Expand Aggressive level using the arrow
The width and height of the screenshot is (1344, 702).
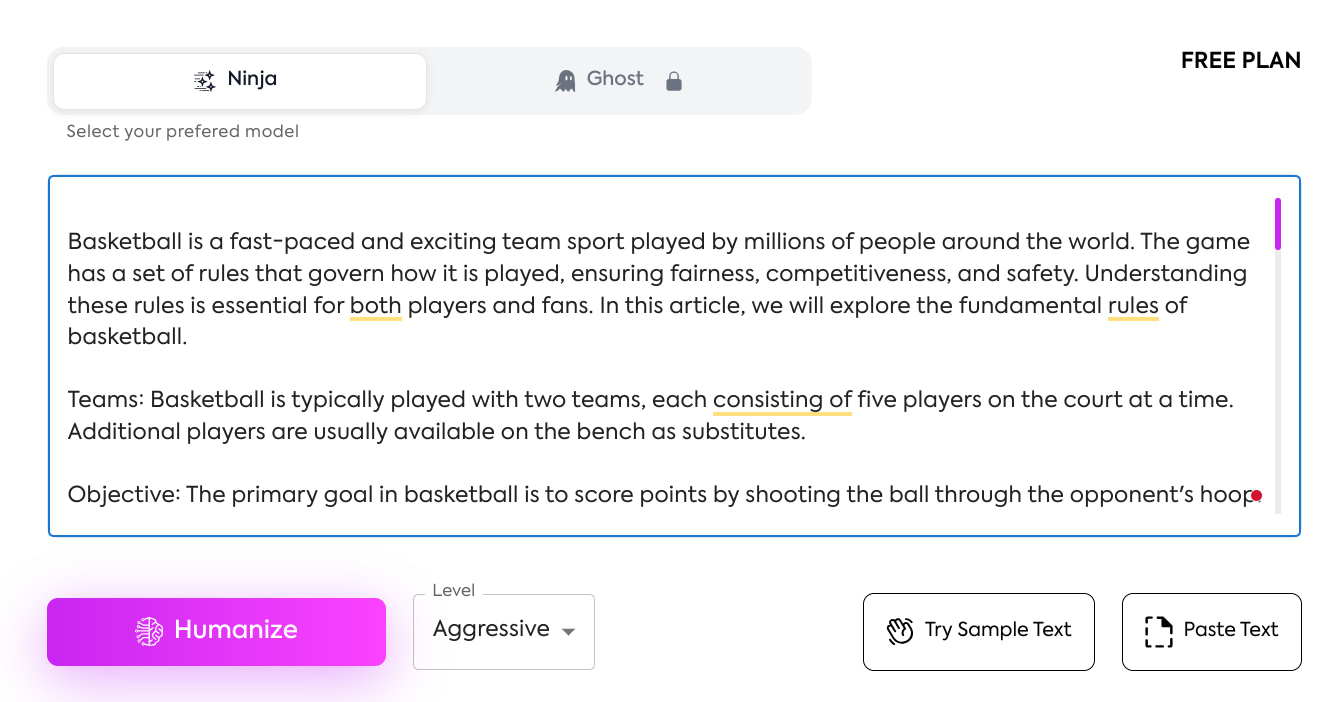pyautogui.click(x=568, y=632)
